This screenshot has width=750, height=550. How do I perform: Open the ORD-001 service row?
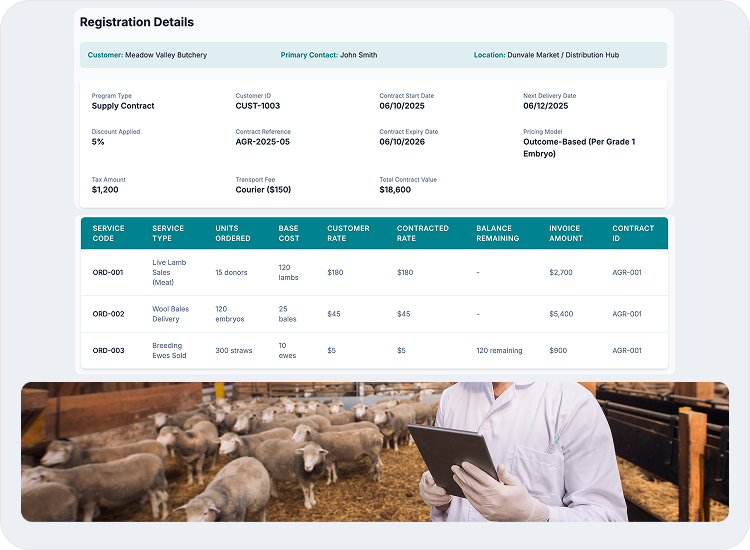click(108, 272)
